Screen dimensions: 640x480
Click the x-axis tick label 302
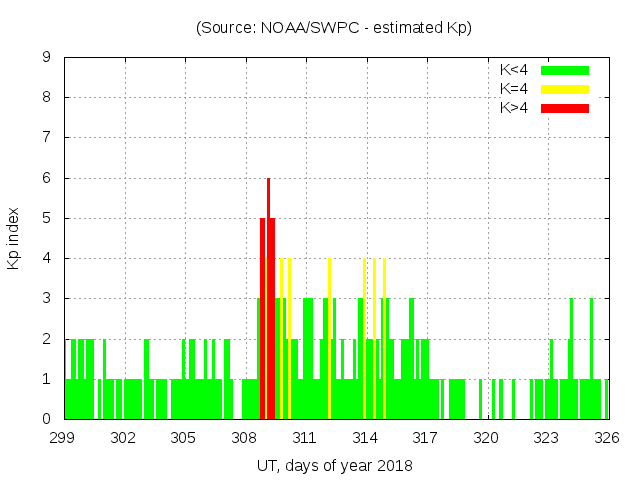coord(123,438)
